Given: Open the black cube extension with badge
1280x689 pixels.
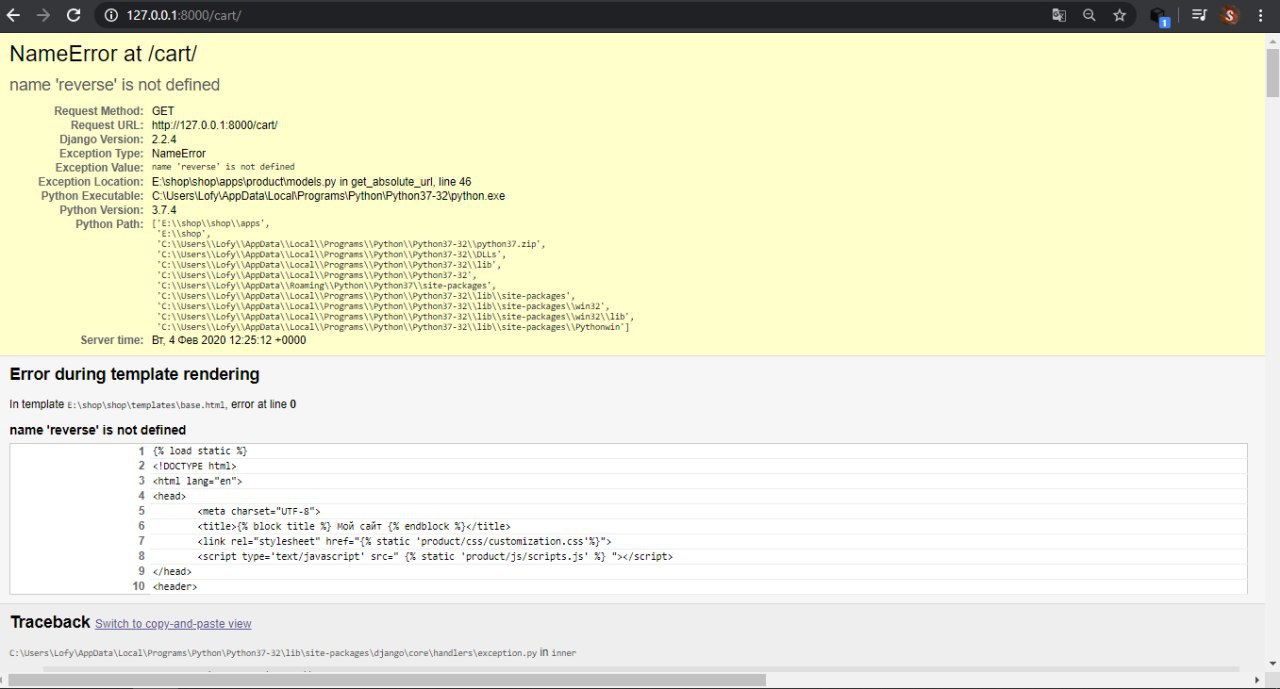Looking at the screenshot, I should point(1158,16).
